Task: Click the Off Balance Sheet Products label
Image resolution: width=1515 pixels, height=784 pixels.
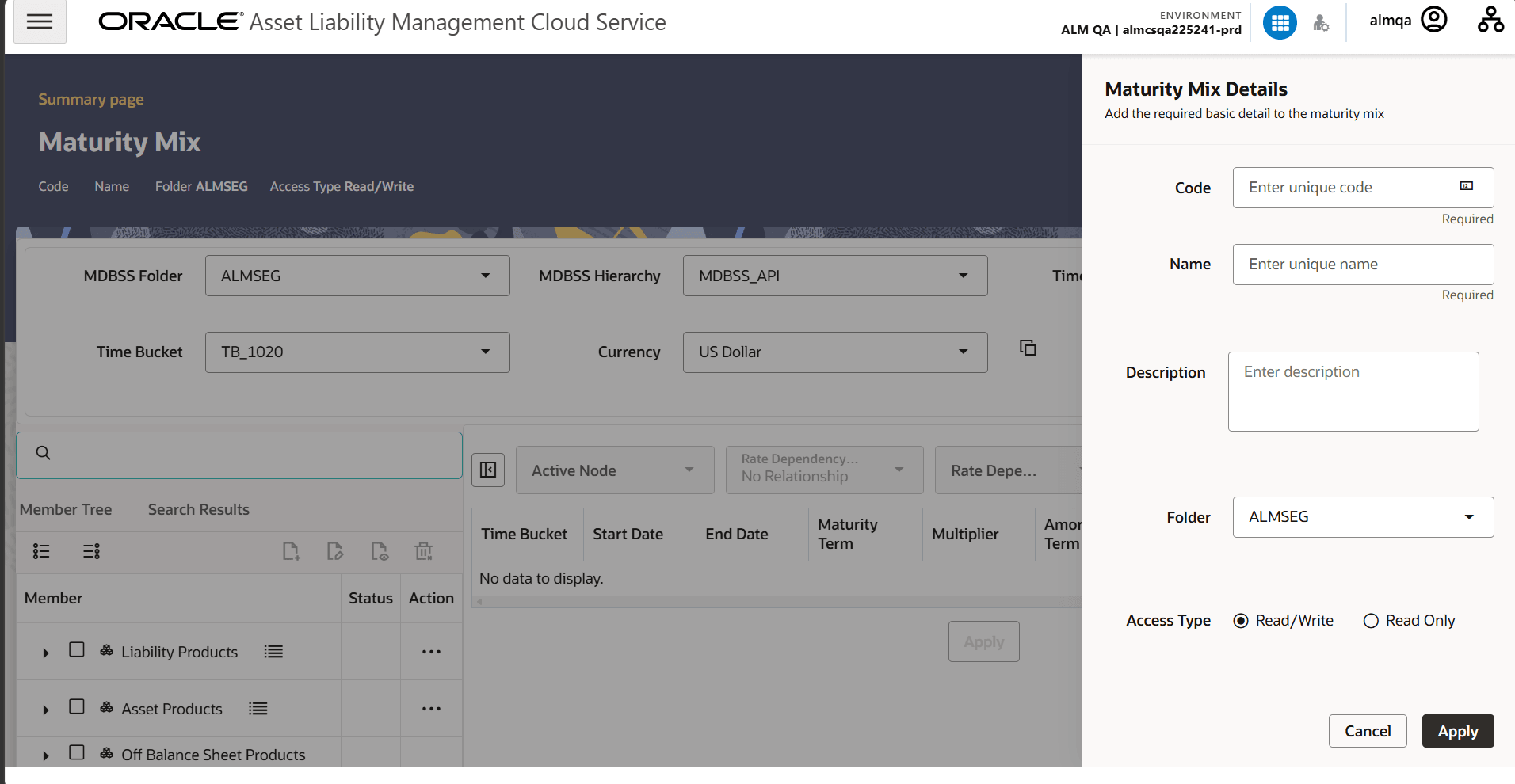Action: (213, 755)
